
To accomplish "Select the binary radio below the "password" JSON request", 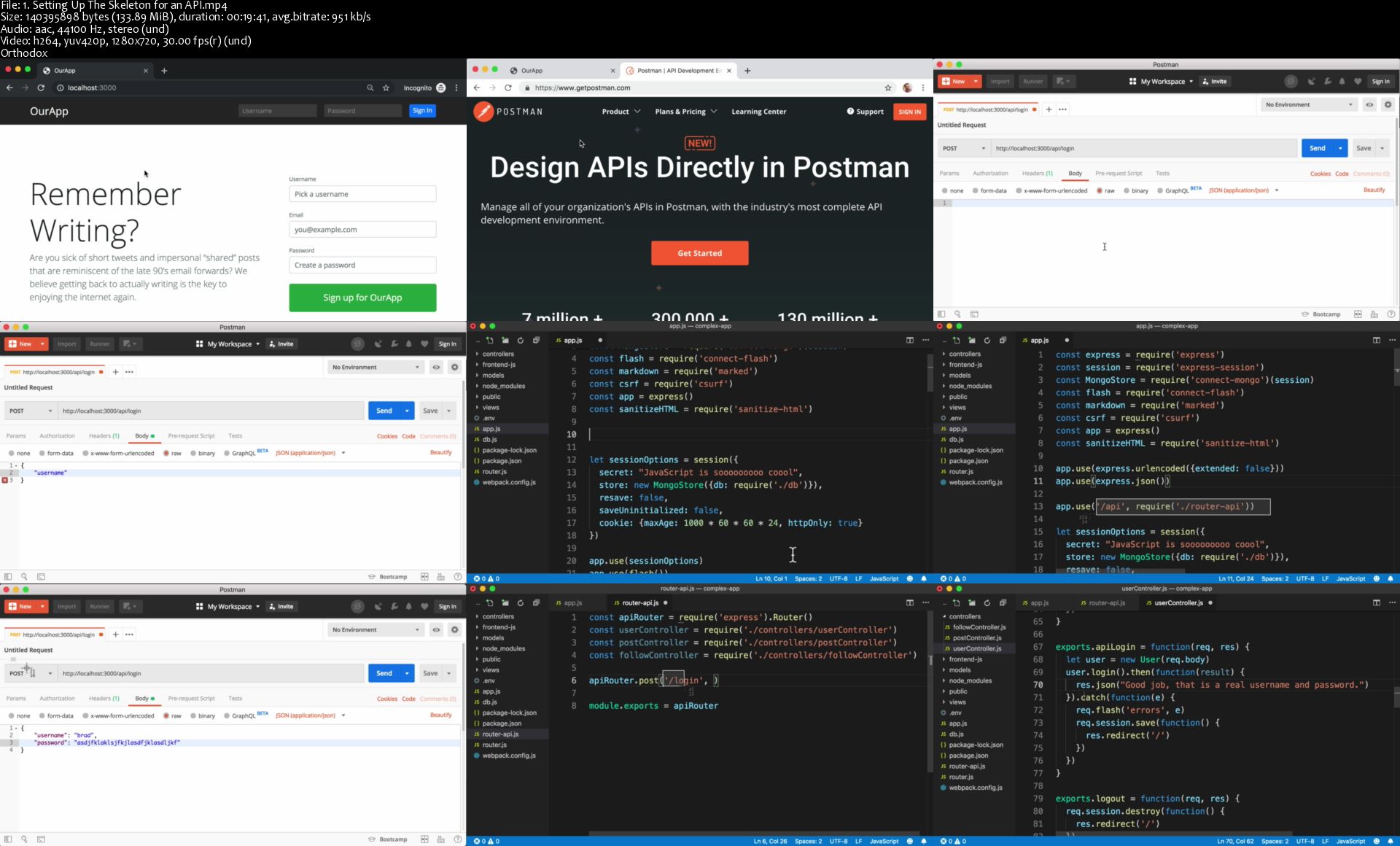I will [x=194, y=716].
